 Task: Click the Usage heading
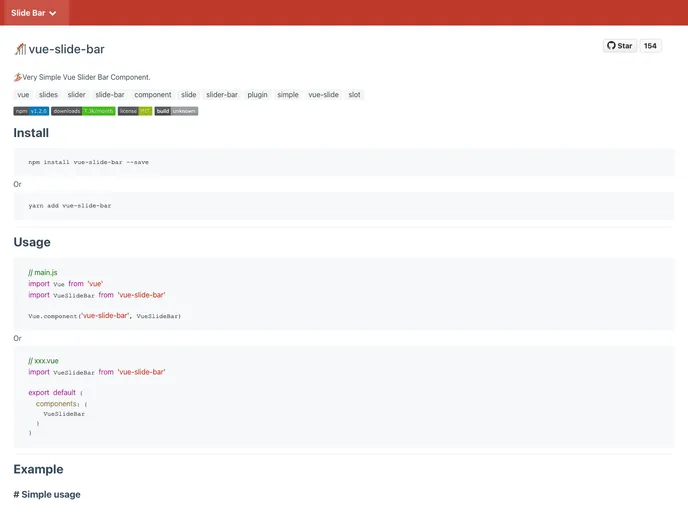[x=32, y=242]
